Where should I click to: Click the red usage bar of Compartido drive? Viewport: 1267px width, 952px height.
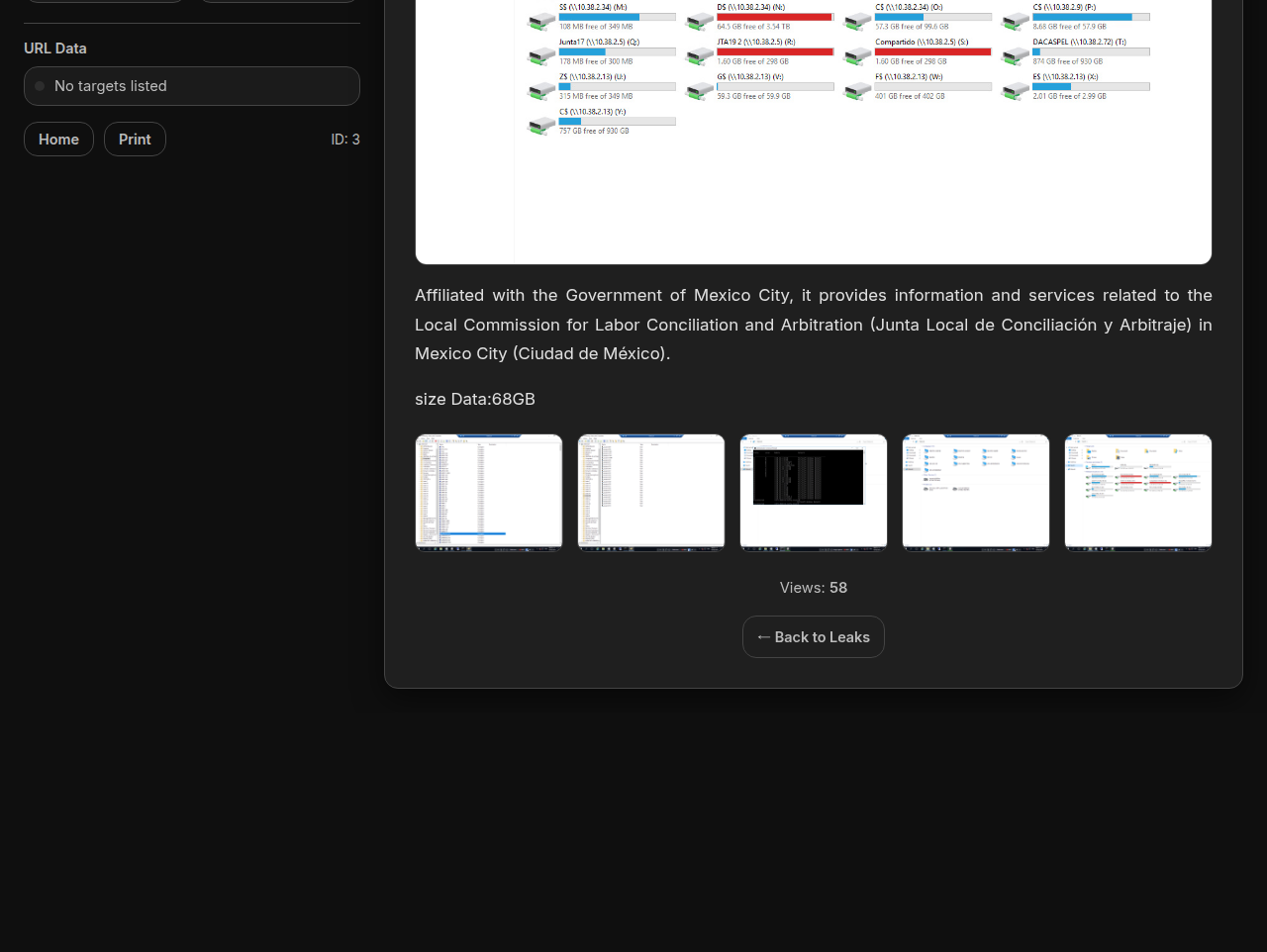click(x=932, y=51)
